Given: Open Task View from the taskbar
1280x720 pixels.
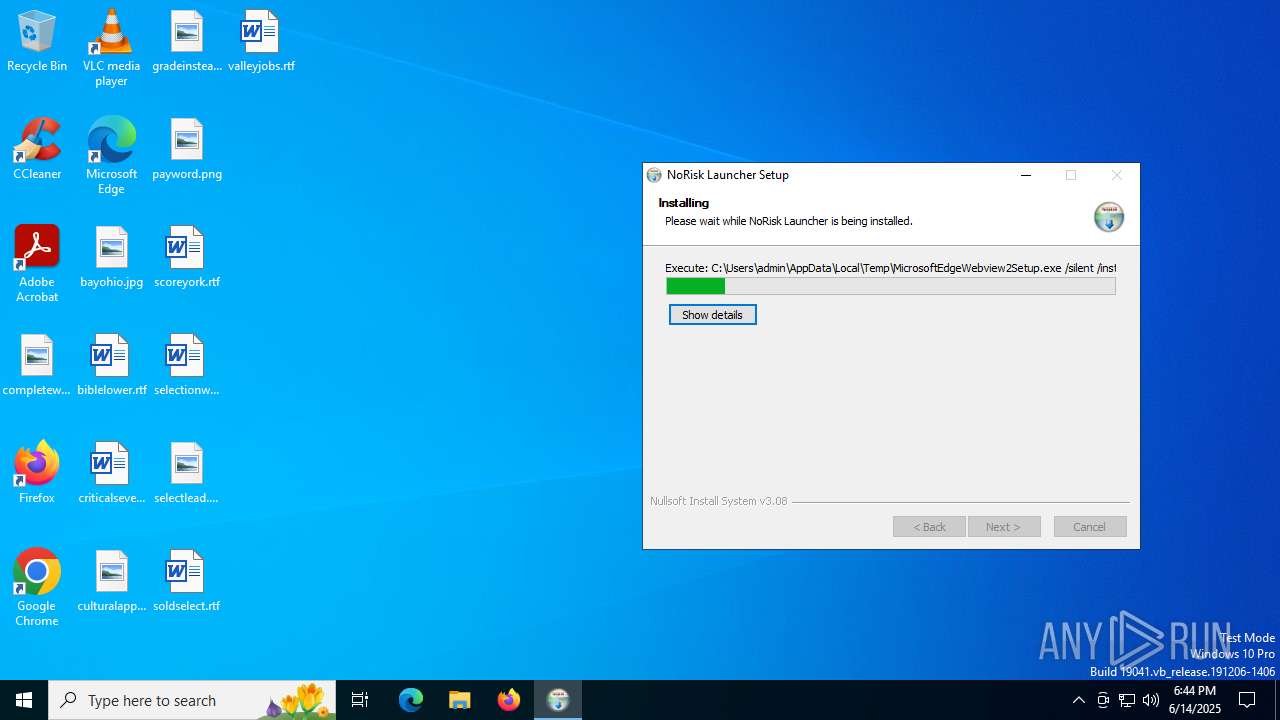Looking at the screenshot, I should pyautogui.click(x=360, y=700).
